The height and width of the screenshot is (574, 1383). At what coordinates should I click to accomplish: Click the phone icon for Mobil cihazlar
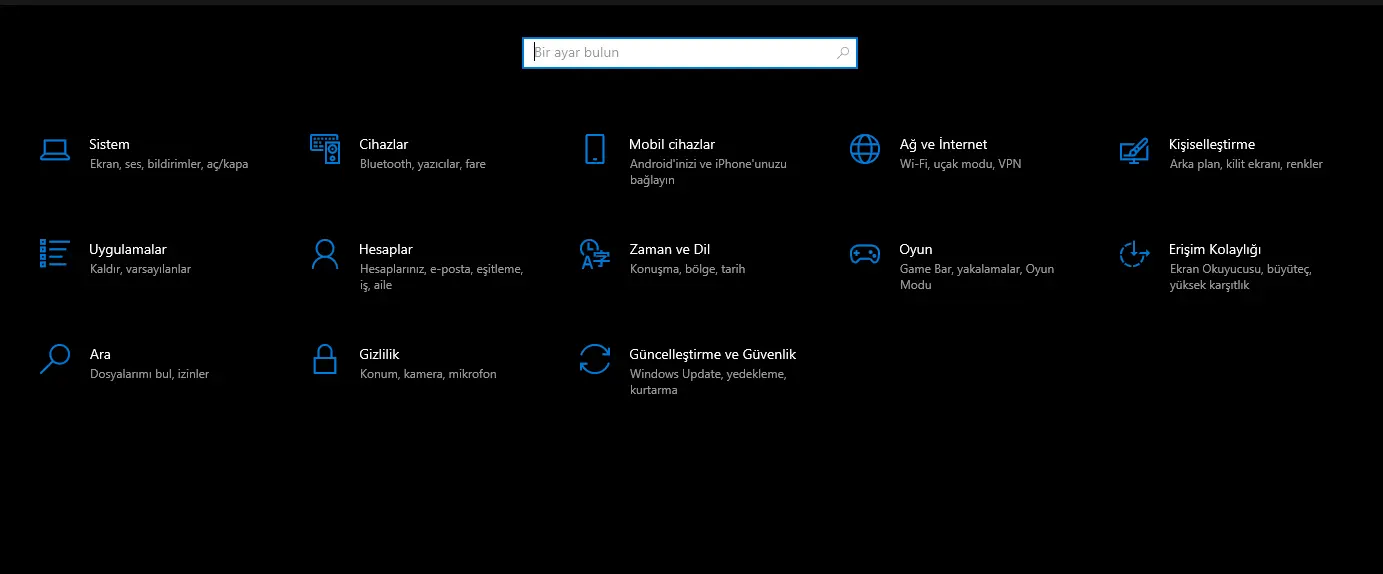pyautogui.click(x=595, y=149)
